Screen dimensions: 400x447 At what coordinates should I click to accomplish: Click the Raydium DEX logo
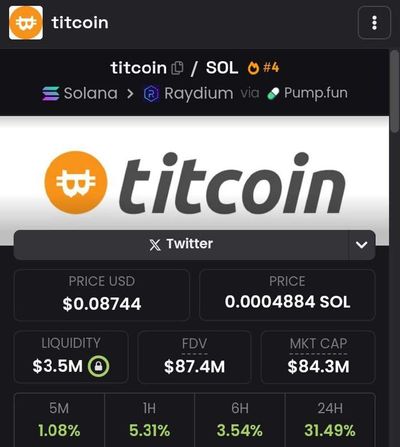pos(151,93)
